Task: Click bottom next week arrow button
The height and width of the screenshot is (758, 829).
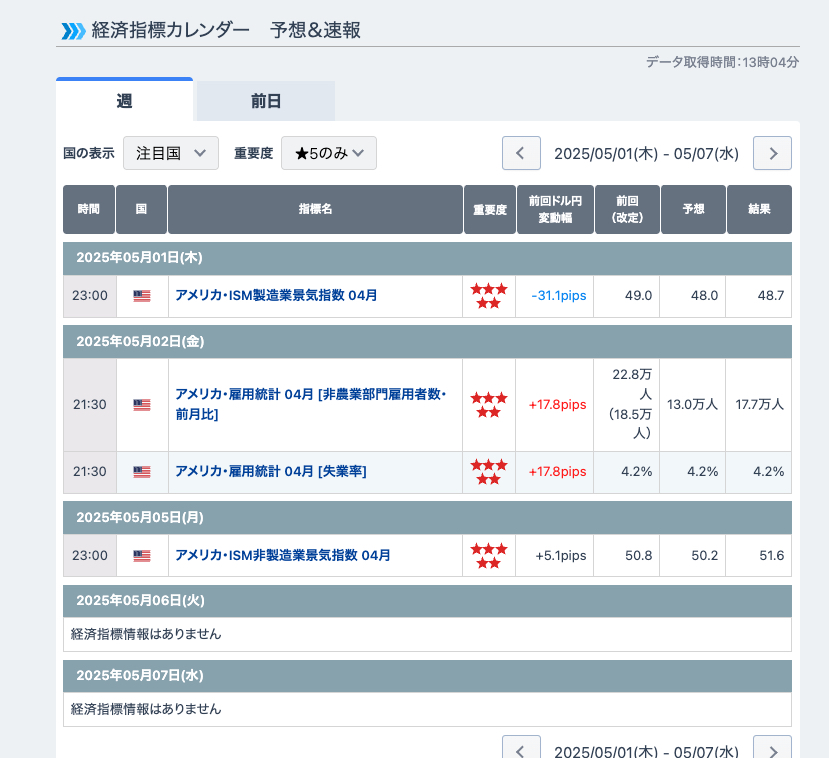Action: point(772,748)
